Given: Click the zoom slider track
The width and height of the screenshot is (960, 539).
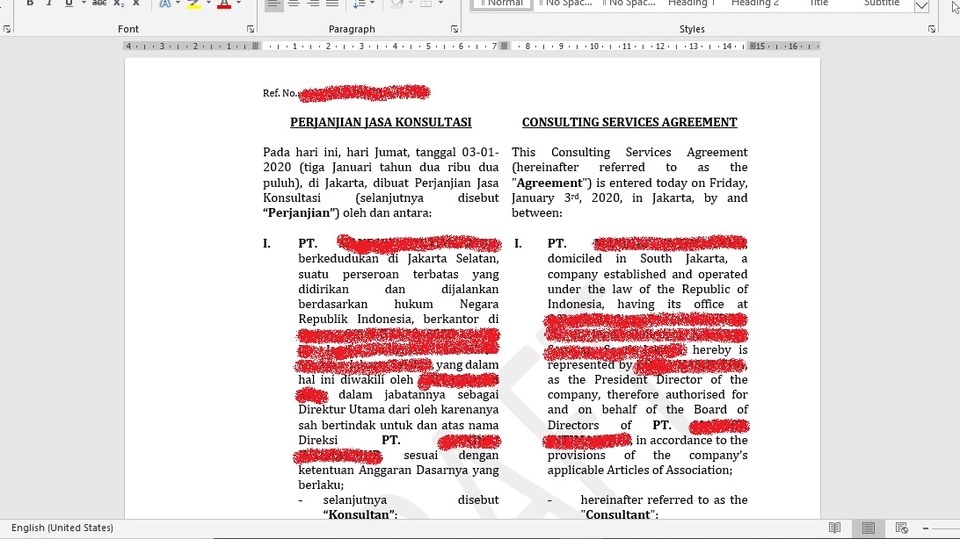Looking at the screenshot, I should (x=946, y=528).
